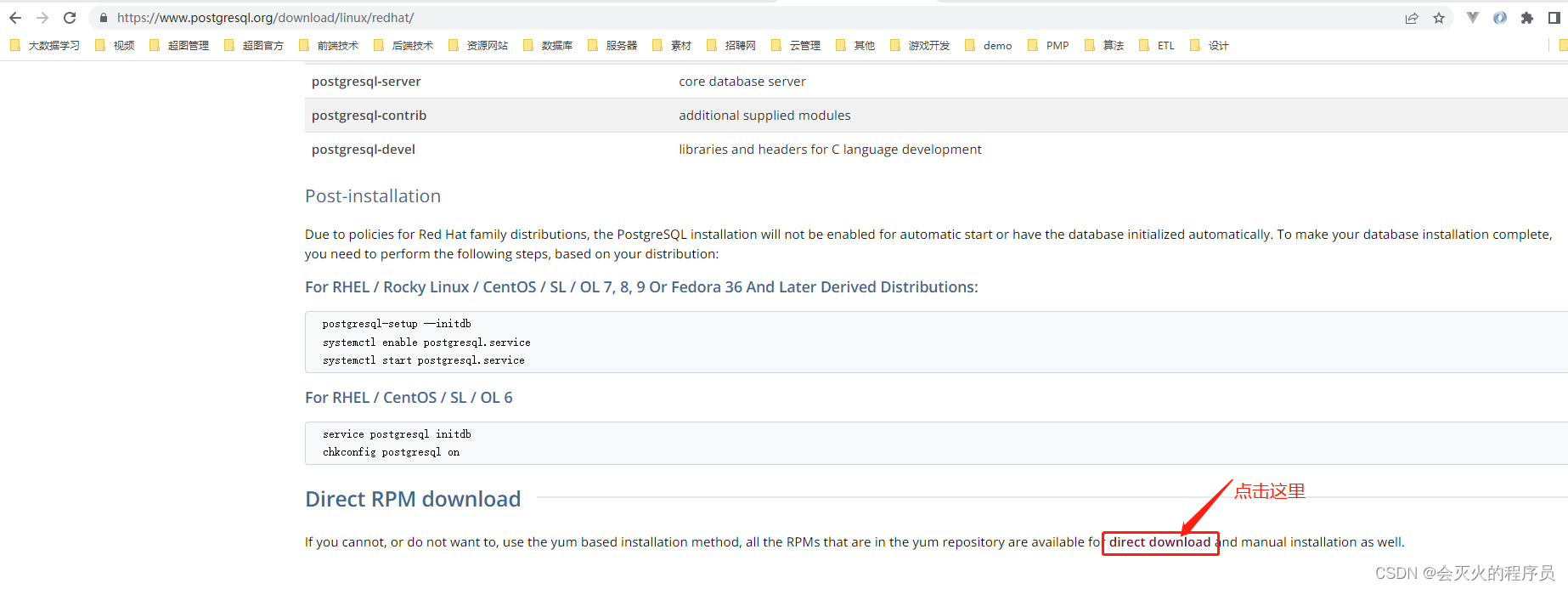The width and height of the screenshot is (1568, 589).
Task: Open the 大数据学习 bookmark folder
Action: pyautogui.click(x=45, y=46)
